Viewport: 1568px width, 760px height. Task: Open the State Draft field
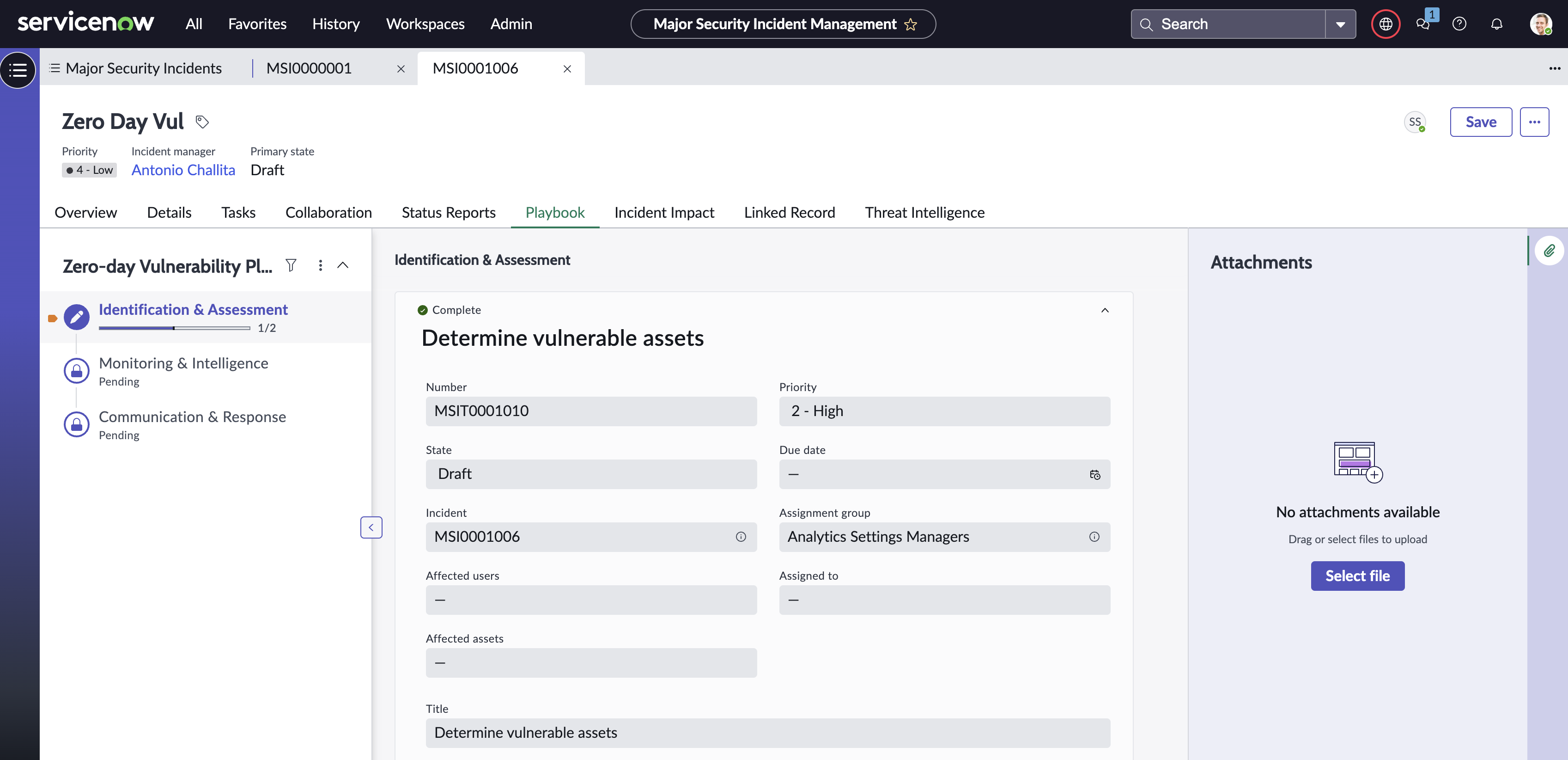click(x=591, y=474)
